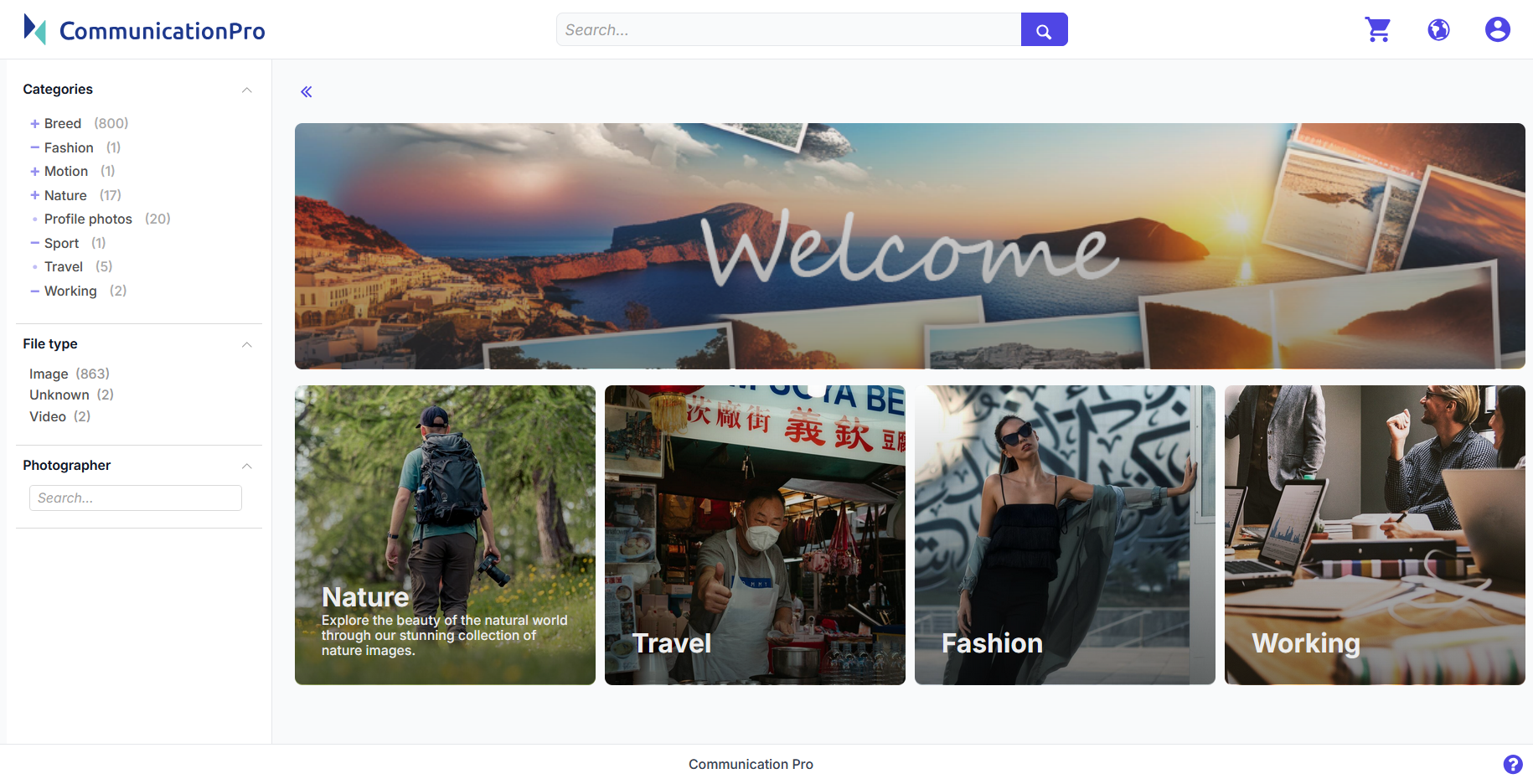This screenshot has width=1533, height=784.
Task: Expand the Breed category plus icon
Action: tap(35, 124)
